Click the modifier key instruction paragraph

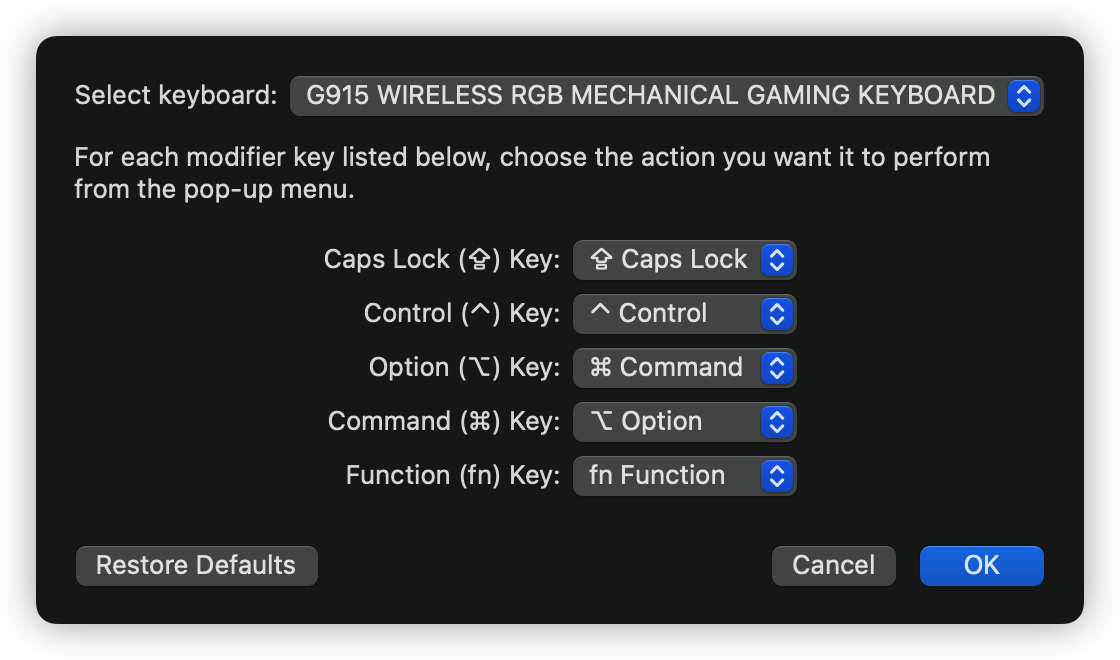click(531, 172)
